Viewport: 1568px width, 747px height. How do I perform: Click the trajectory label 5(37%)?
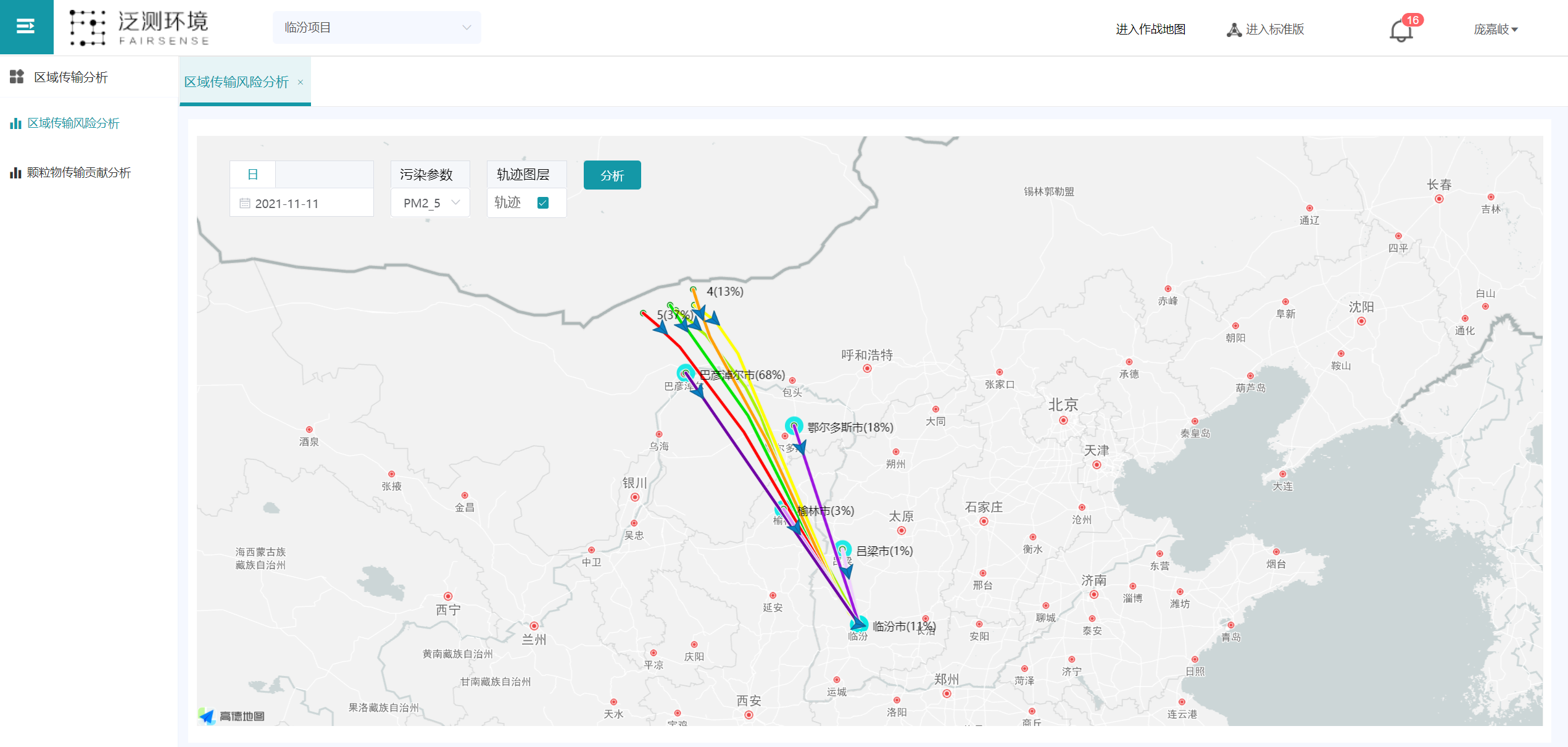[675, 315]
